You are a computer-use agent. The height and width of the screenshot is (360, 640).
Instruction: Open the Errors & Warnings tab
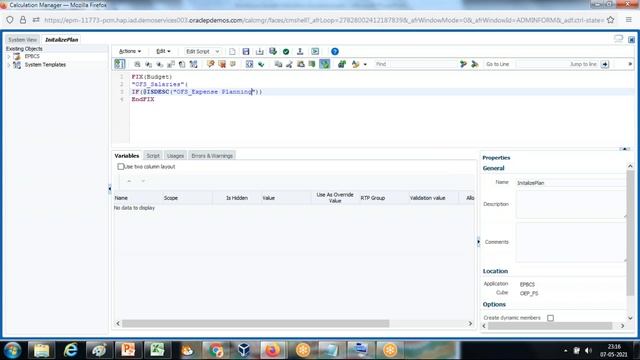[x=212, y=156]
